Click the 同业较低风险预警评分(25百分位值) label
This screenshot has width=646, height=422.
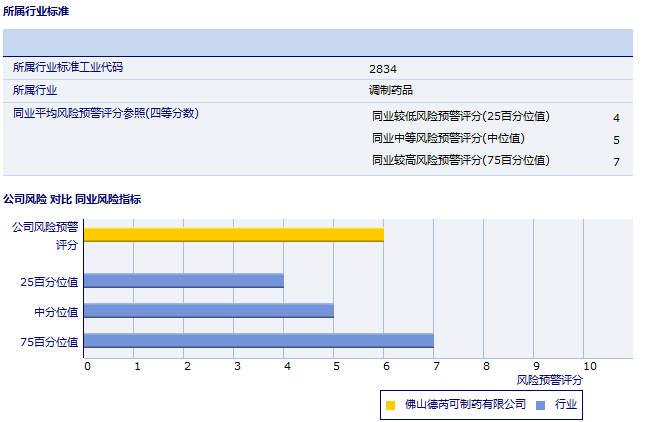tap(460, 116)
